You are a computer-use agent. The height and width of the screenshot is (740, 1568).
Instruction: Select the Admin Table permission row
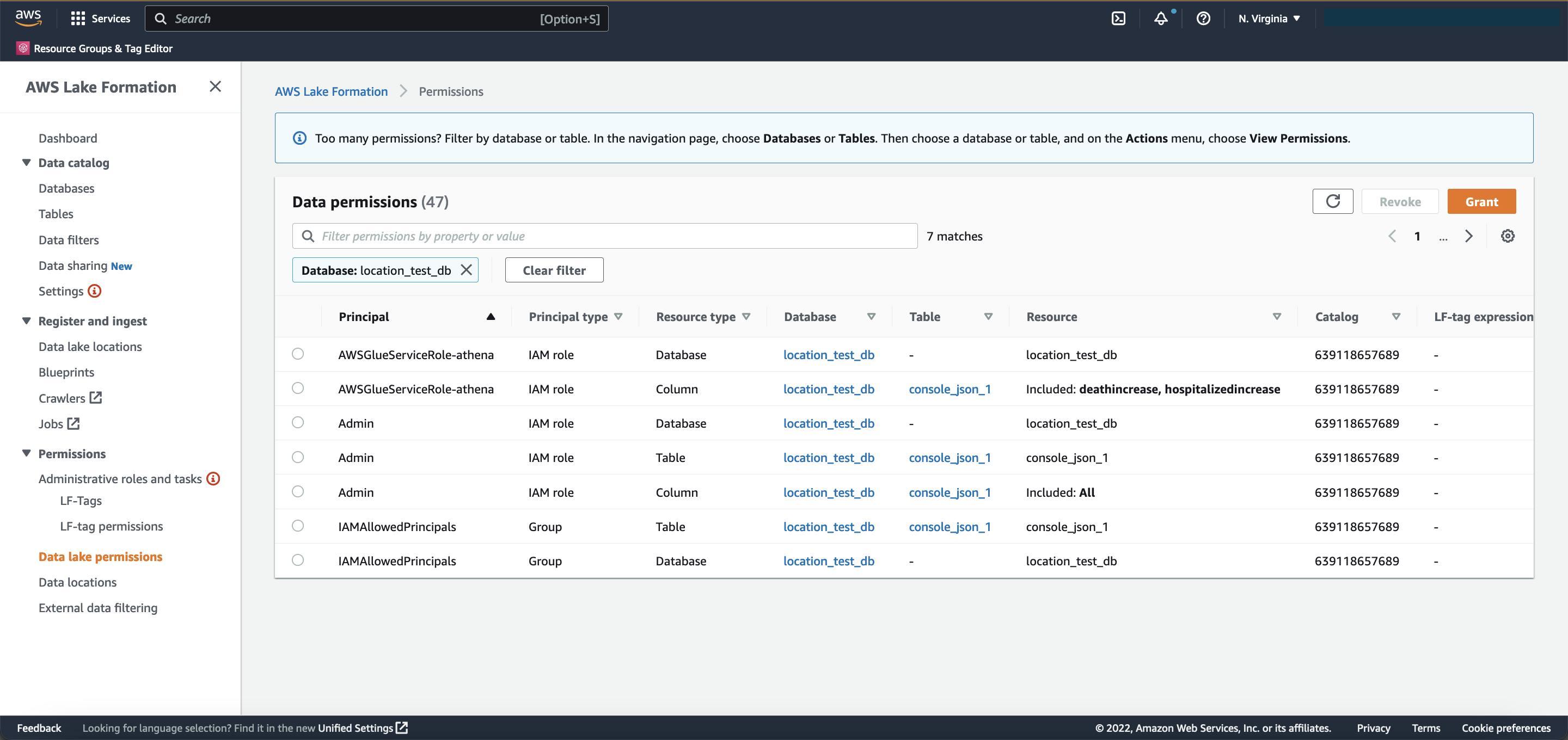click(x=298, y=457)
